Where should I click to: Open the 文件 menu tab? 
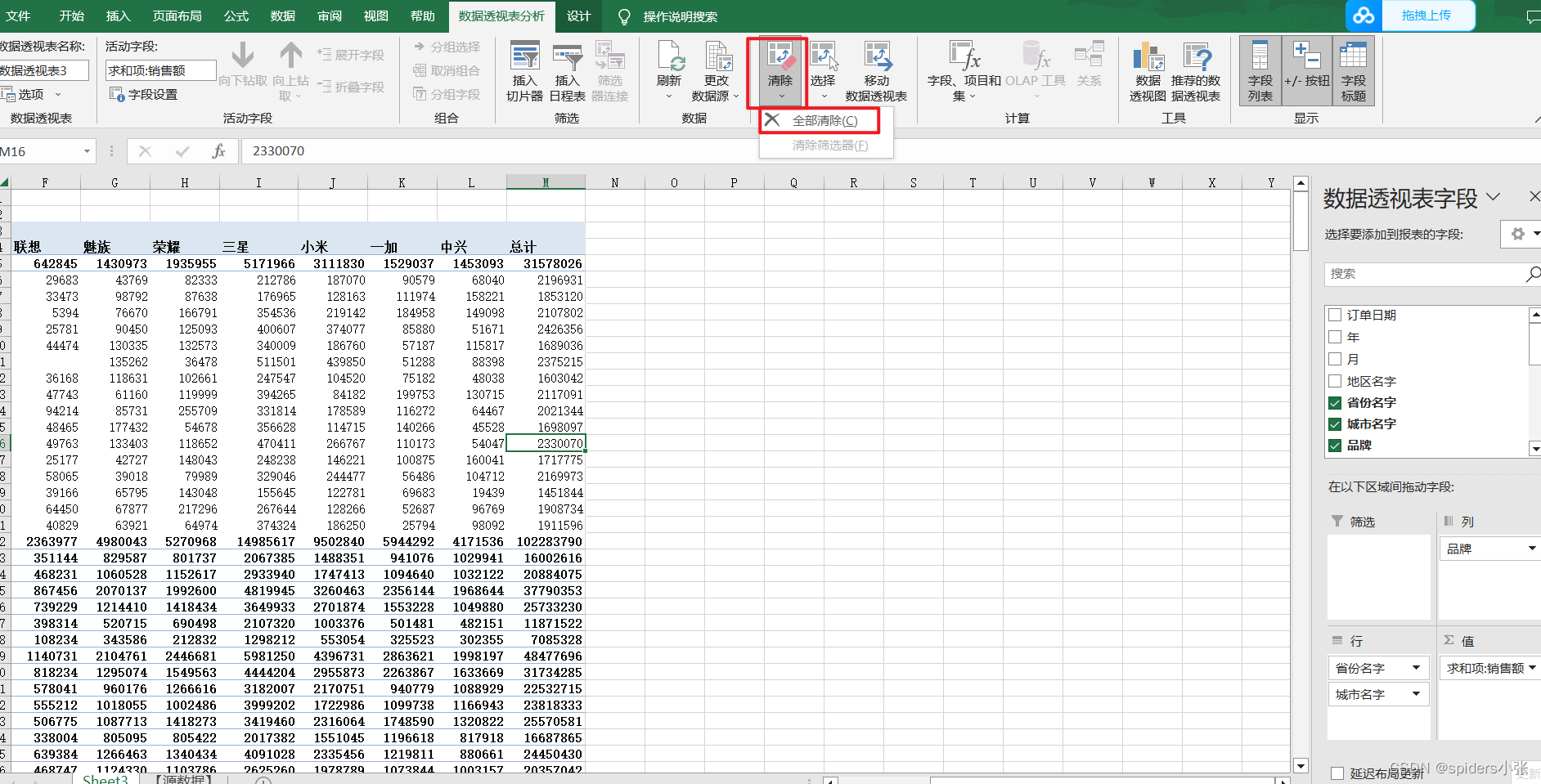click(x=18, y=16)
